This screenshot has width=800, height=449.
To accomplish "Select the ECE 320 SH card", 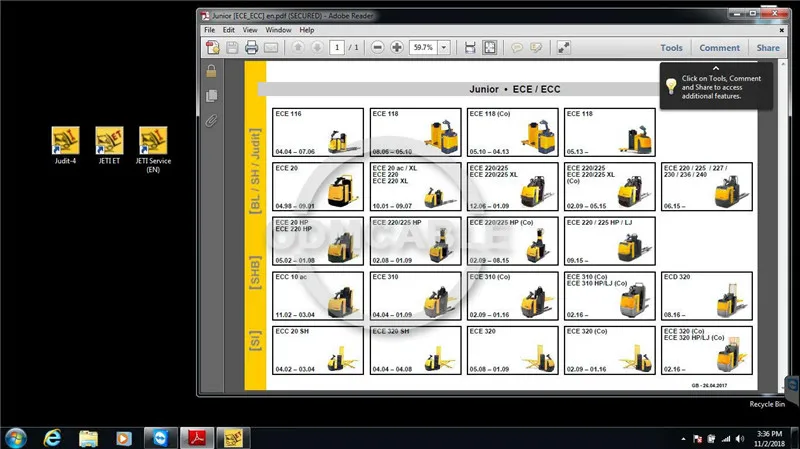I will coord(415,351).
